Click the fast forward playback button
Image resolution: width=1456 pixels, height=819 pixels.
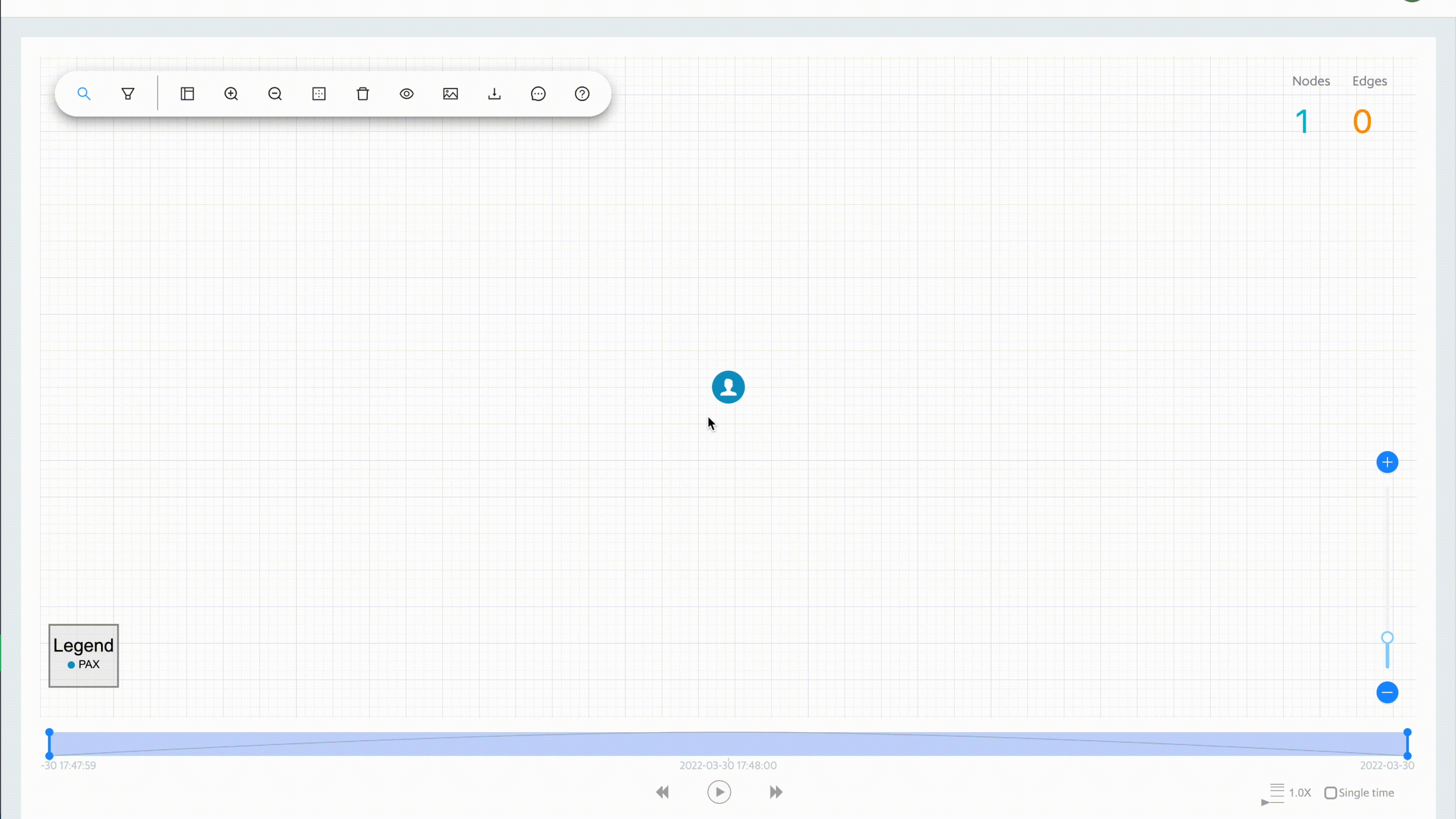[776, 792]
